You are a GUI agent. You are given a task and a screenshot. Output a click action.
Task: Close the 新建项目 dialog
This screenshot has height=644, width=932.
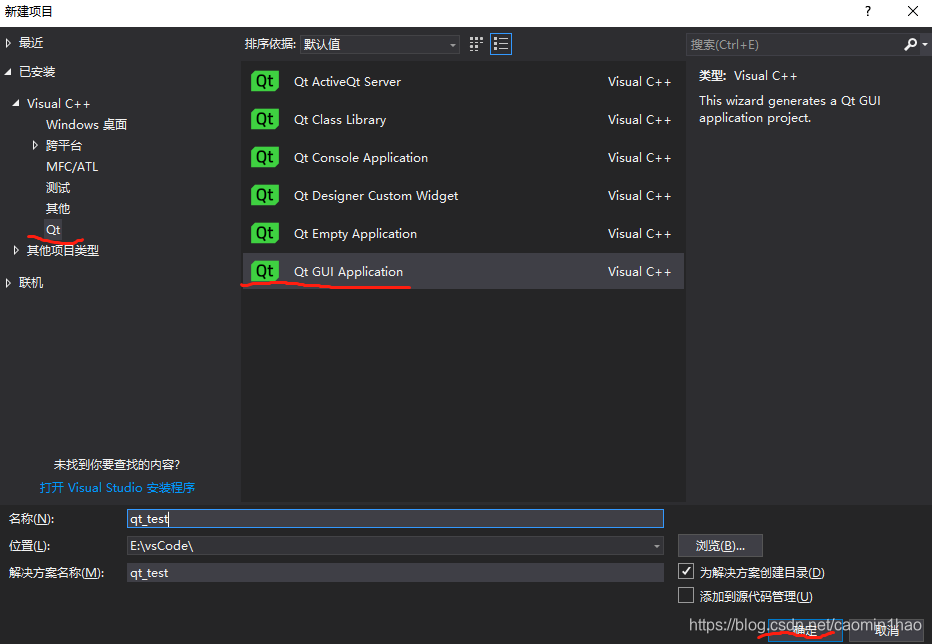pos(913,11)
